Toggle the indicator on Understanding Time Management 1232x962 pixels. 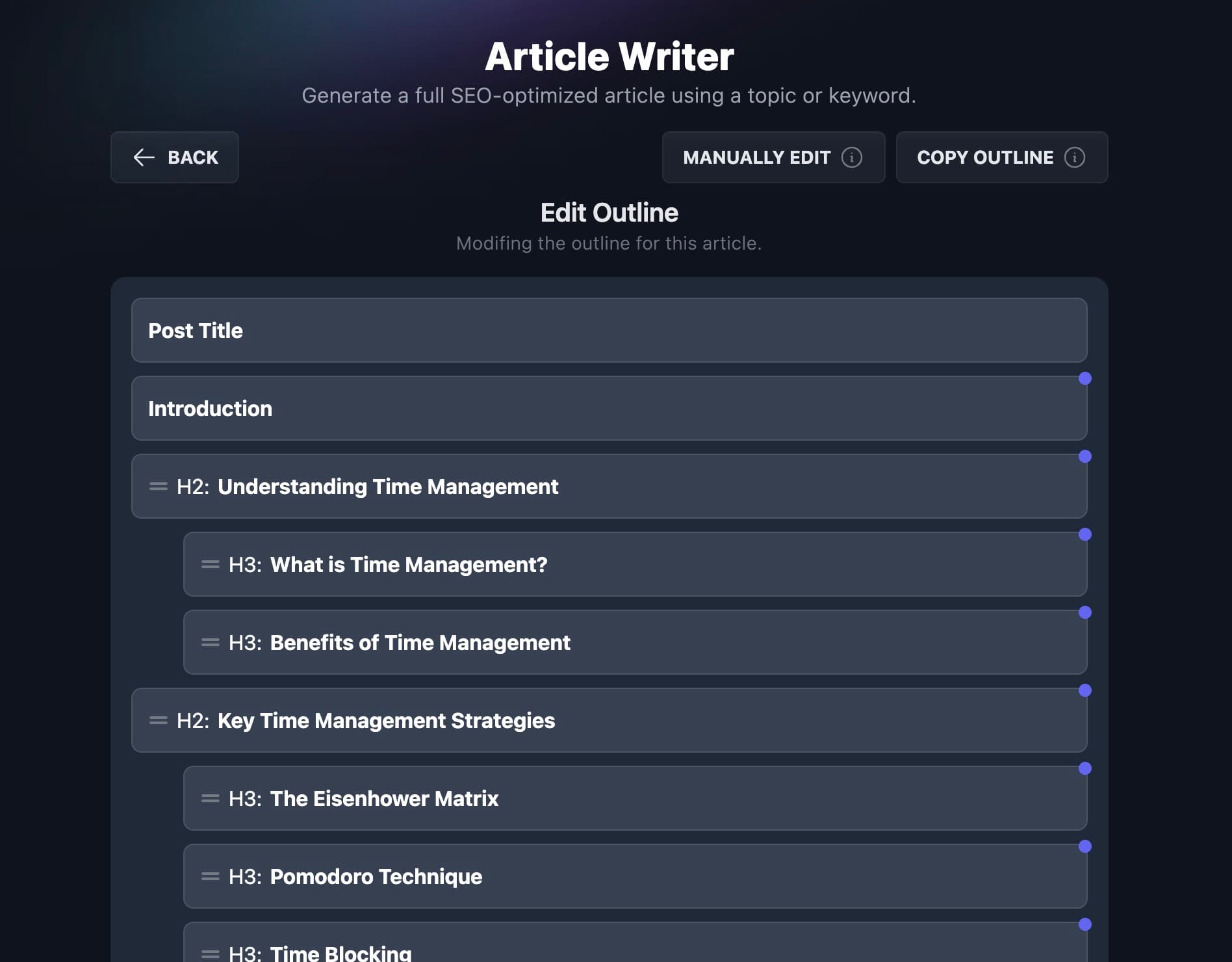click(1084, 456)
